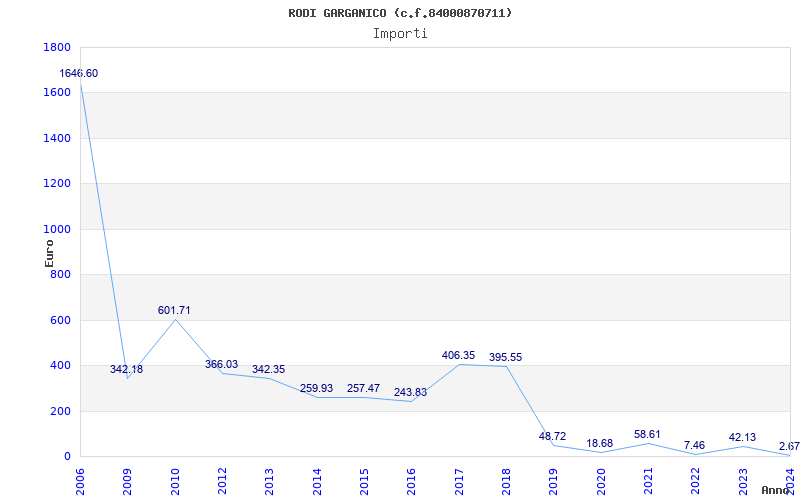
Task: Click the Euro y-axis title
Action: 49,253
